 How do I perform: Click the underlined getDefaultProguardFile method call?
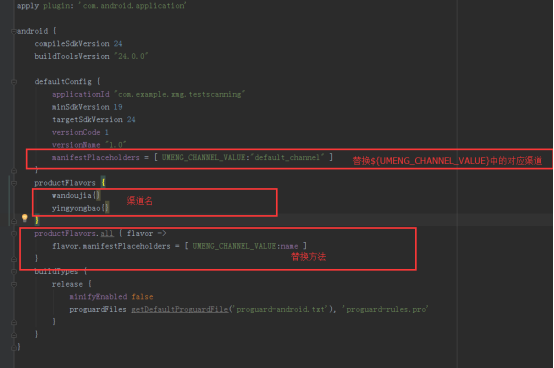[180, 309]
